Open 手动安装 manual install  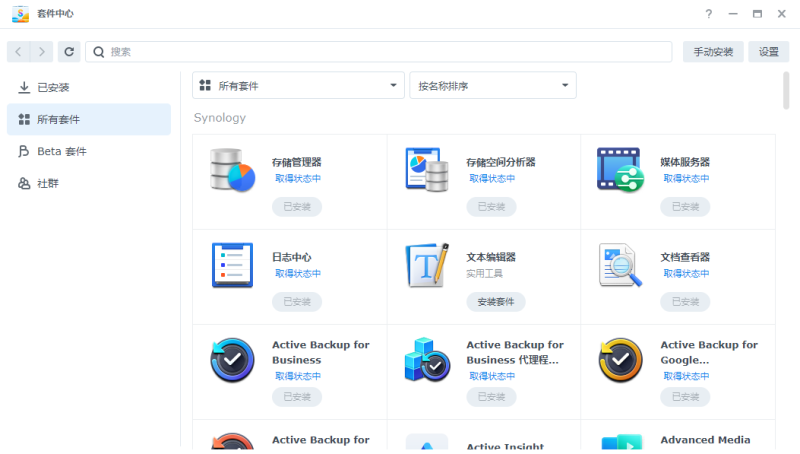[x=713, y=52]
